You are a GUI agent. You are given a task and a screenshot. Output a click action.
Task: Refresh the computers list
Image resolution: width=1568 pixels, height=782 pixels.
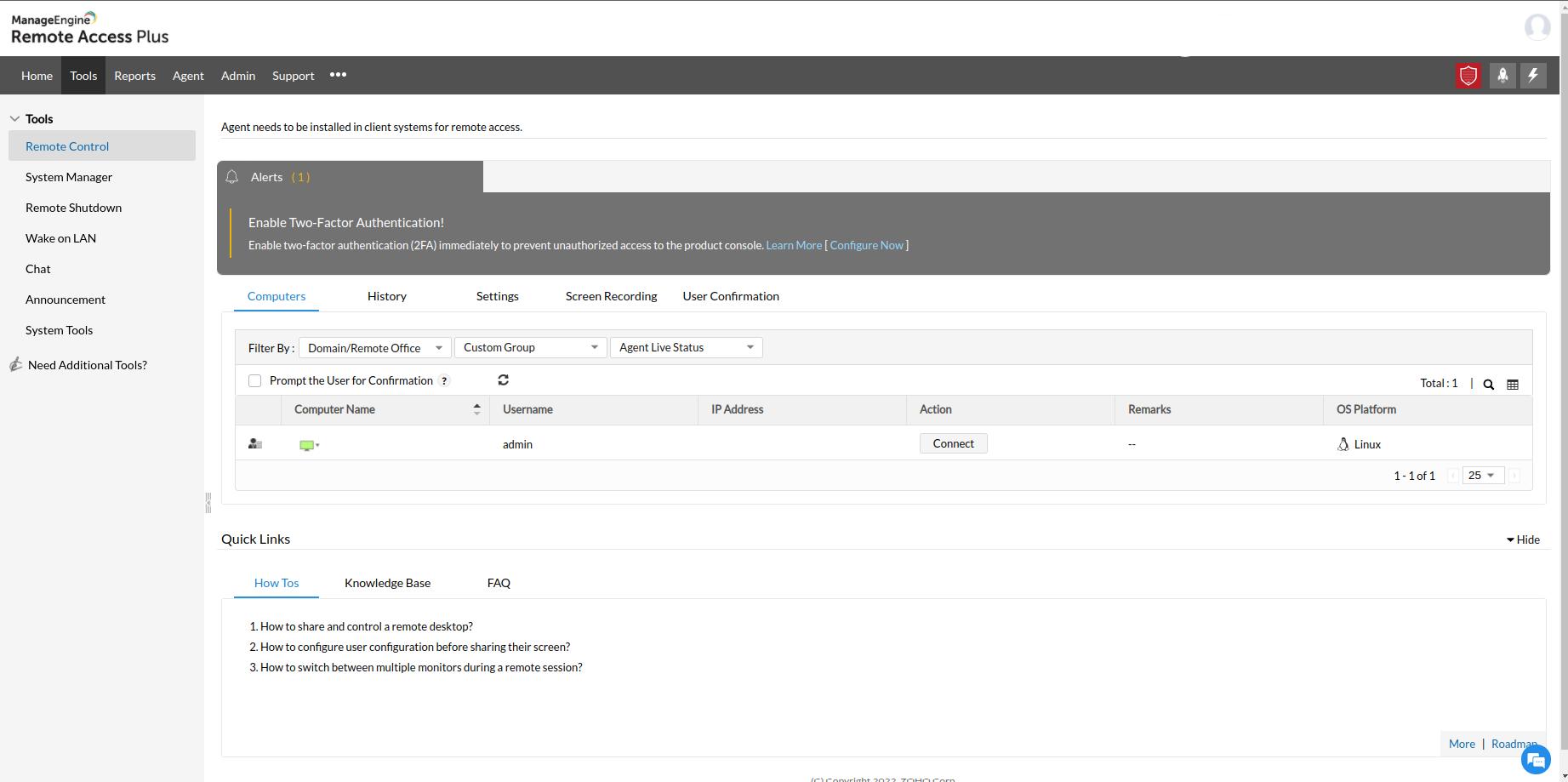(504, 380)
